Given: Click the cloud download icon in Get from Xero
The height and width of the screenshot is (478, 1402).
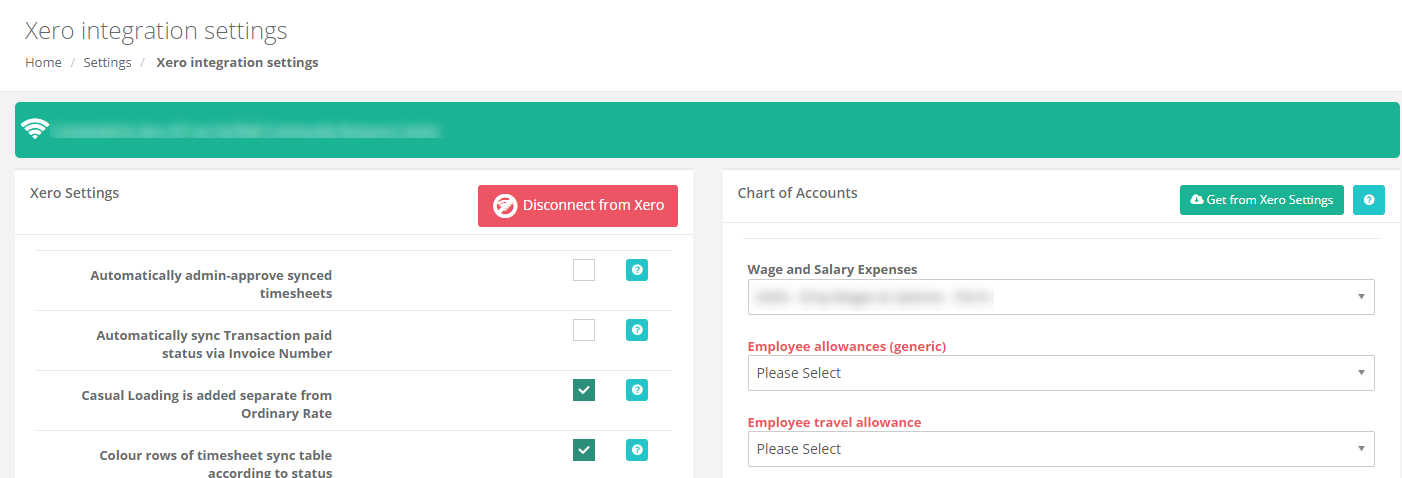Looking at the screenshot, I should [1196, 200].
